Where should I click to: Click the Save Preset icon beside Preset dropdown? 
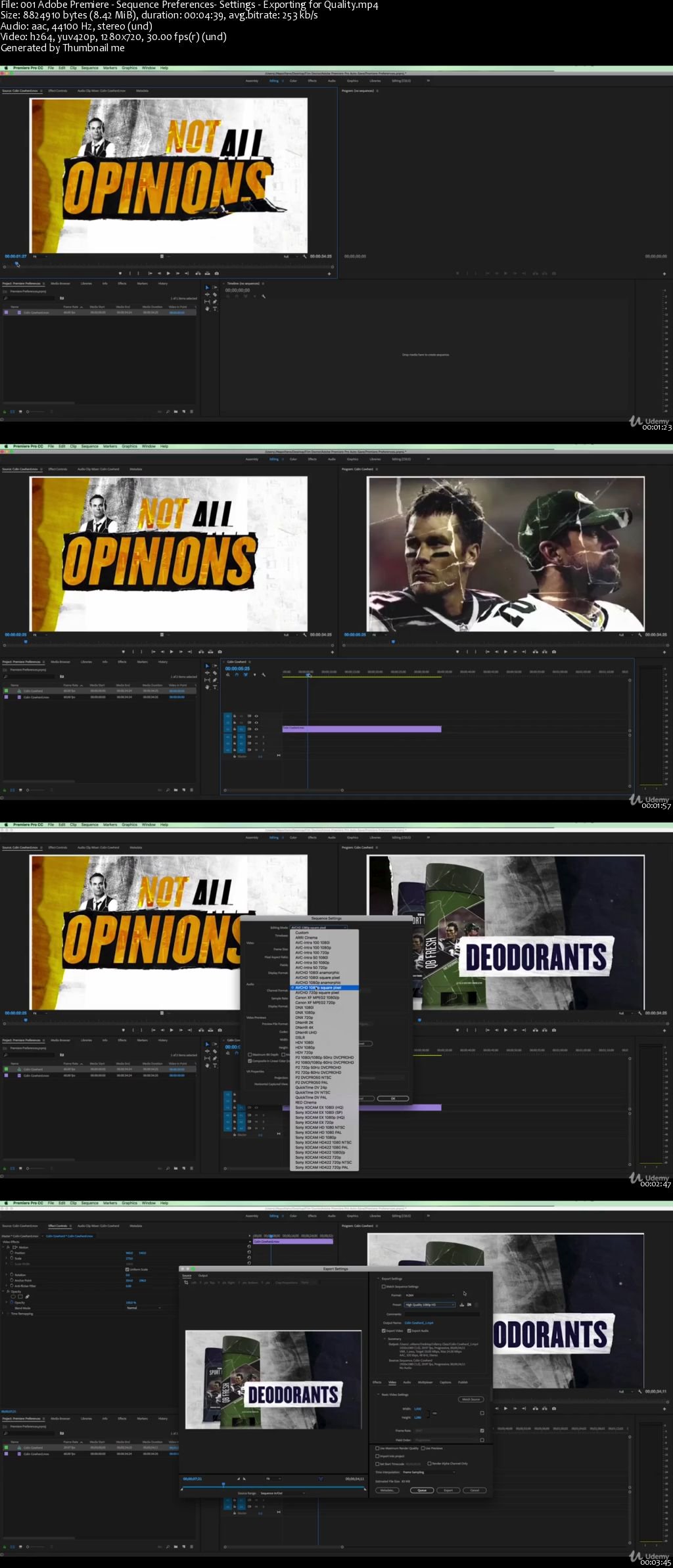[x=462, y=1305]
